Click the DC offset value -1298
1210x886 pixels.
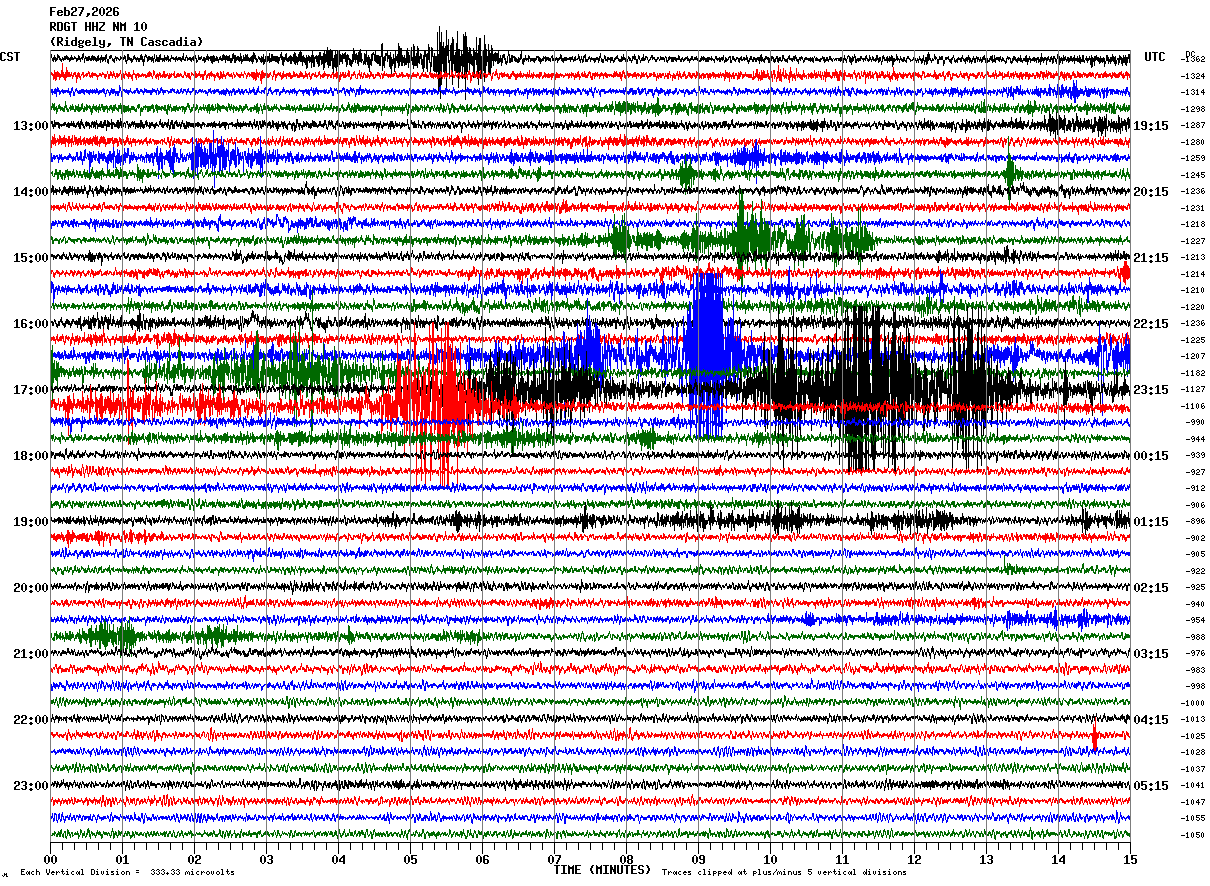pyautogui.click(x=1193, y=109)
